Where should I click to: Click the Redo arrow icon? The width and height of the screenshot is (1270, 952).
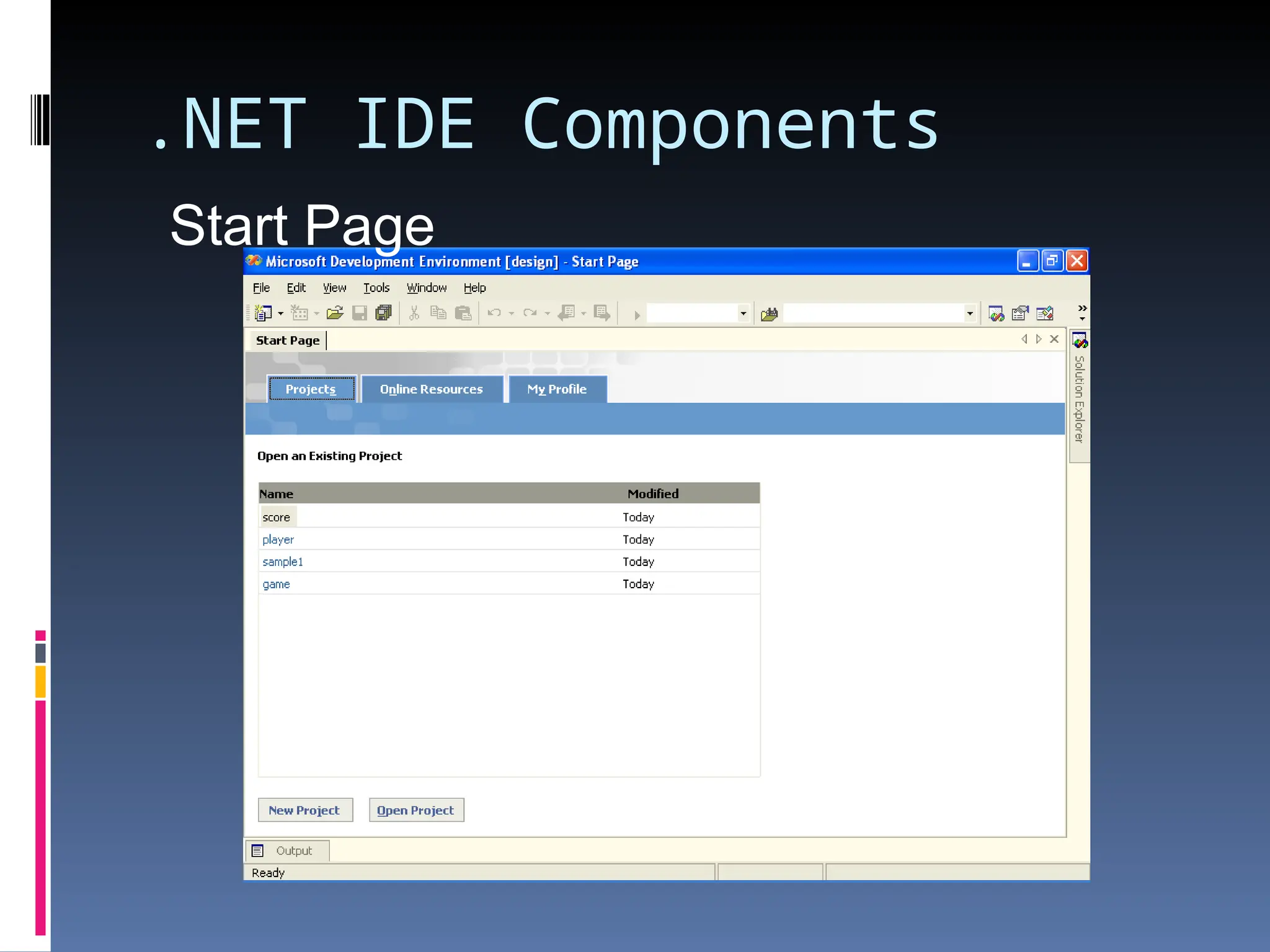tap(530, 314)
